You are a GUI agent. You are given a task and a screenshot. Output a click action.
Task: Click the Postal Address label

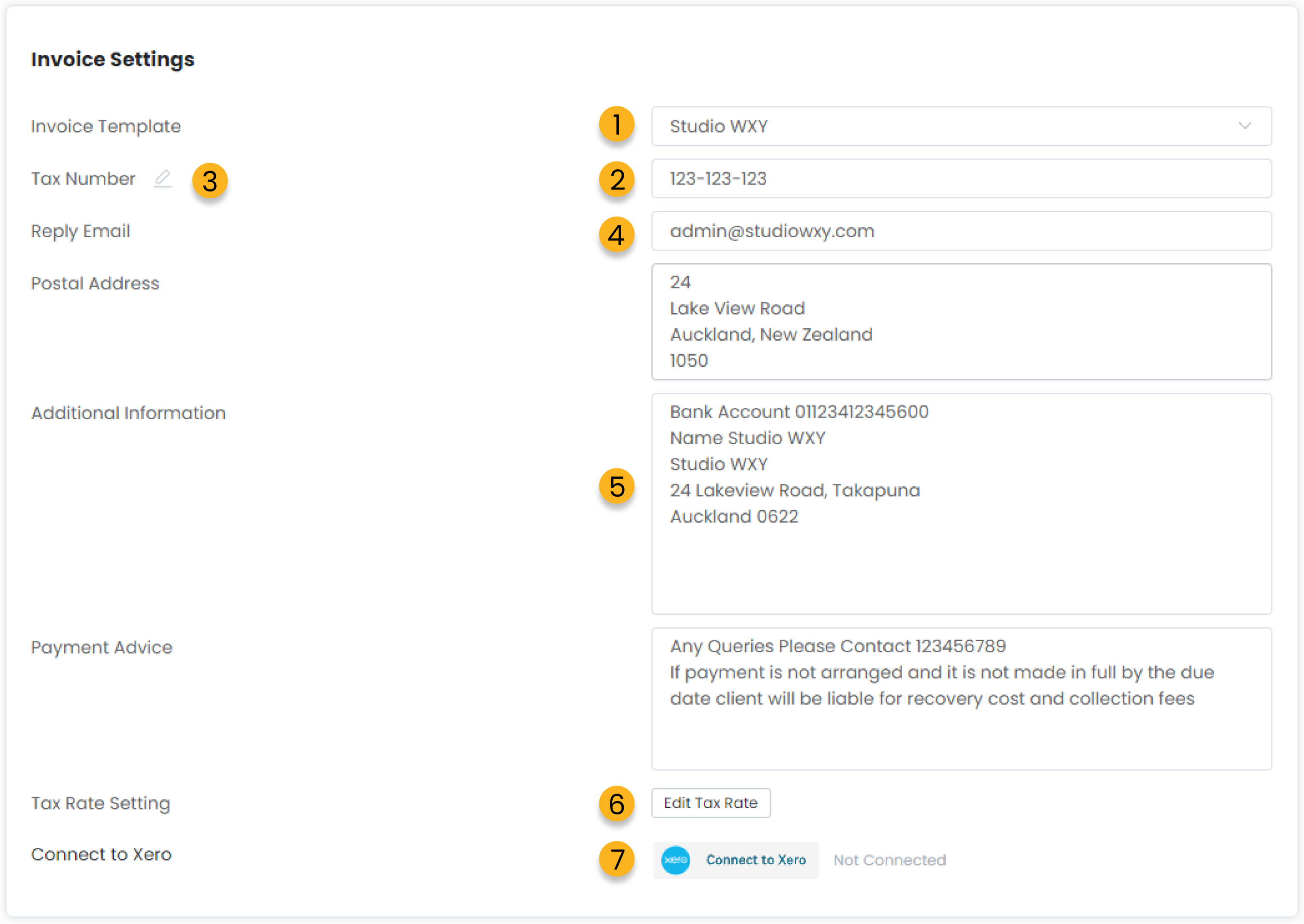tap(95, 283)
